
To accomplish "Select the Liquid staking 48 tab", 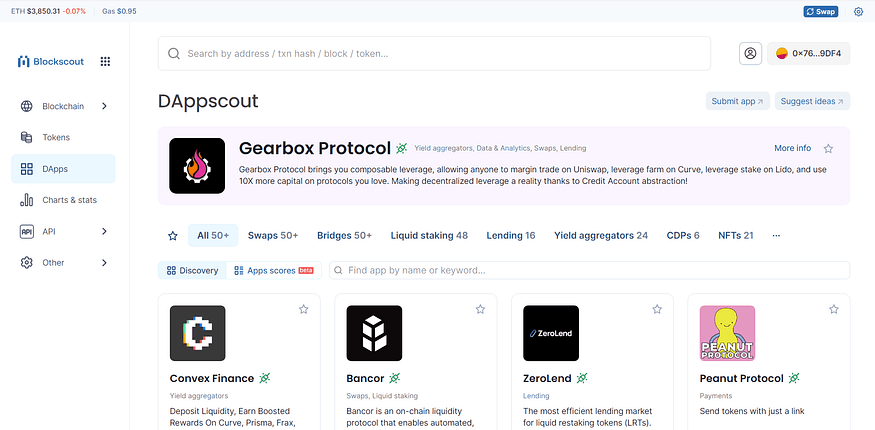I will coord(429,235).
